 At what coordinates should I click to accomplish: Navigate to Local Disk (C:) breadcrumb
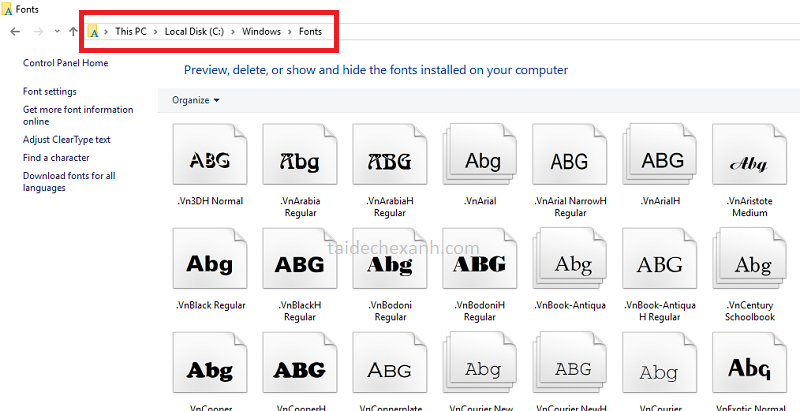coord(194,32)
